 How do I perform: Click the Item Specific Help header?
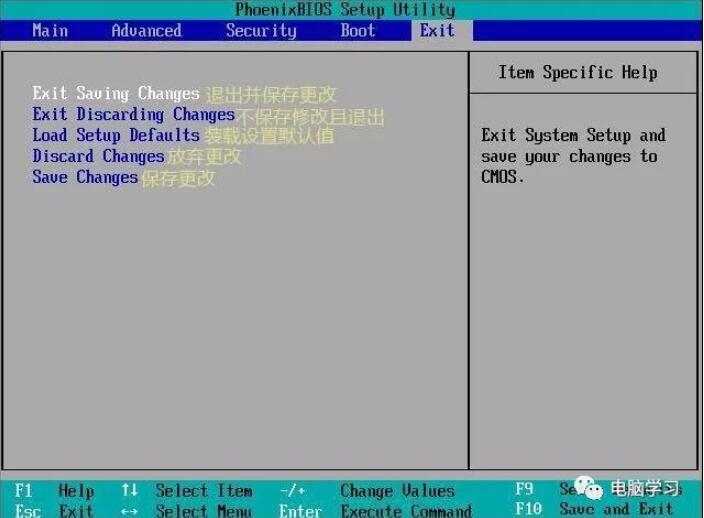click(x=578, y=72)
